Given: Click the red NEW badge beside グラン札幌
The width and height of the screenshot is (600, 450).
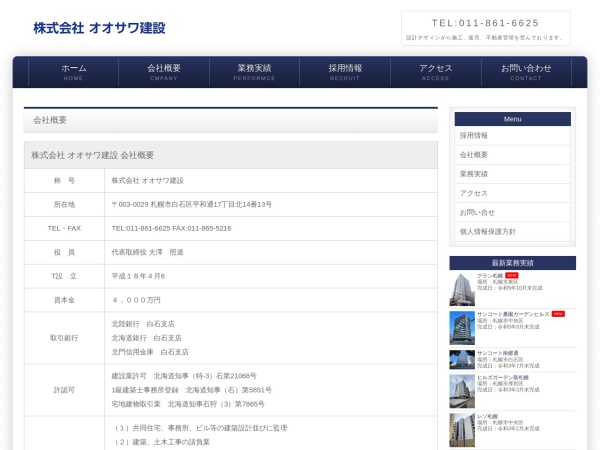Looking at the screenshot, I should [x=512, y=276].
